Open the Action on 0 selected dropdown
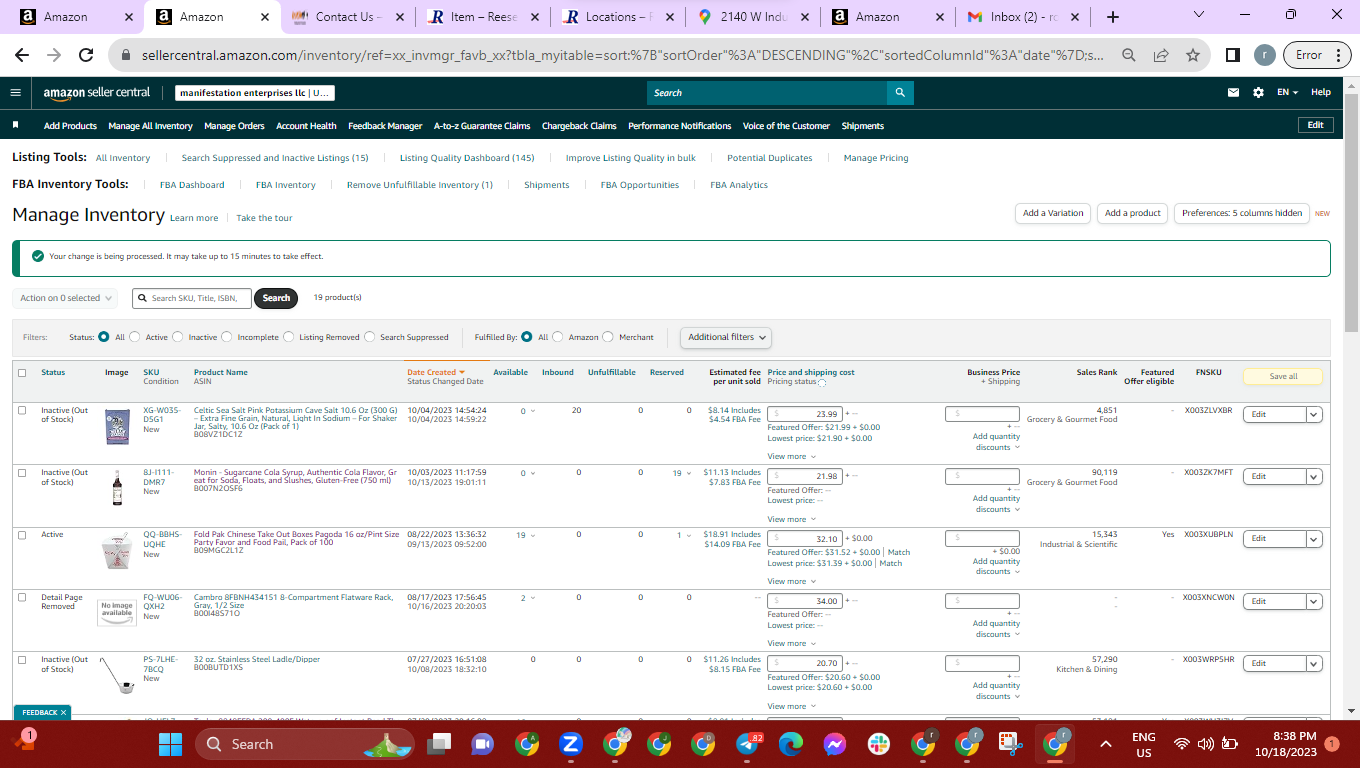Viewport: 1360px width, 768px height. tap(65, 298)
